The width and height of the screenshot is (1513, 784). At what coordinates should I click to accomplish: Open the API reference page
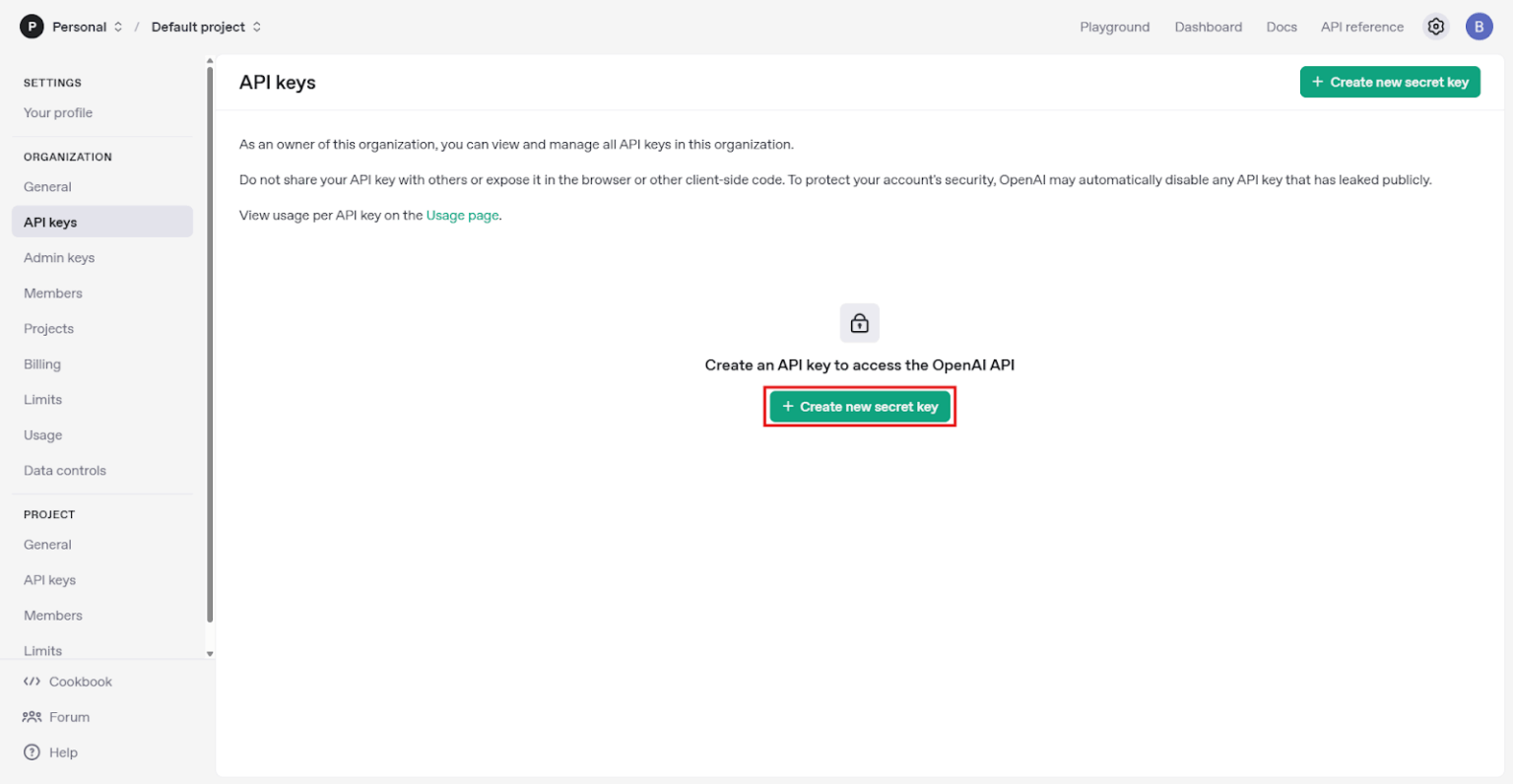tap(1361, 27)
